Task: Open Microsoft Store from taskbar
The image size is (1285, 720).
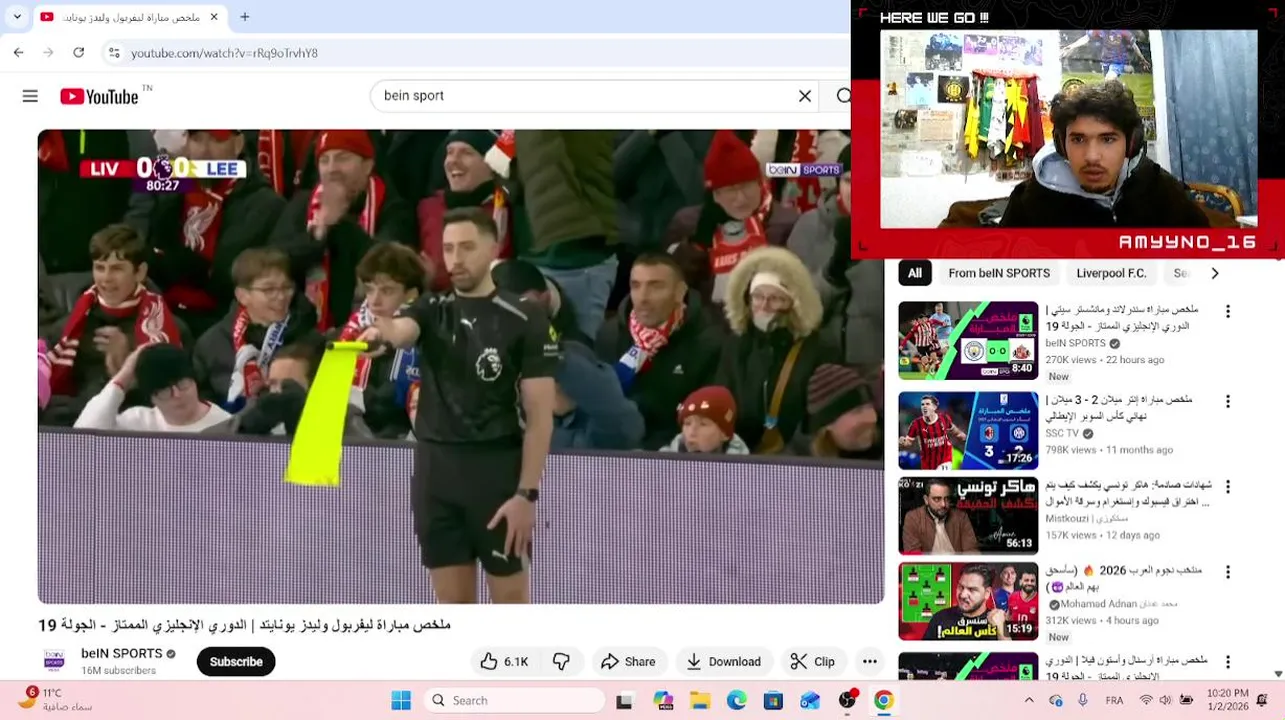Action: 773,701
